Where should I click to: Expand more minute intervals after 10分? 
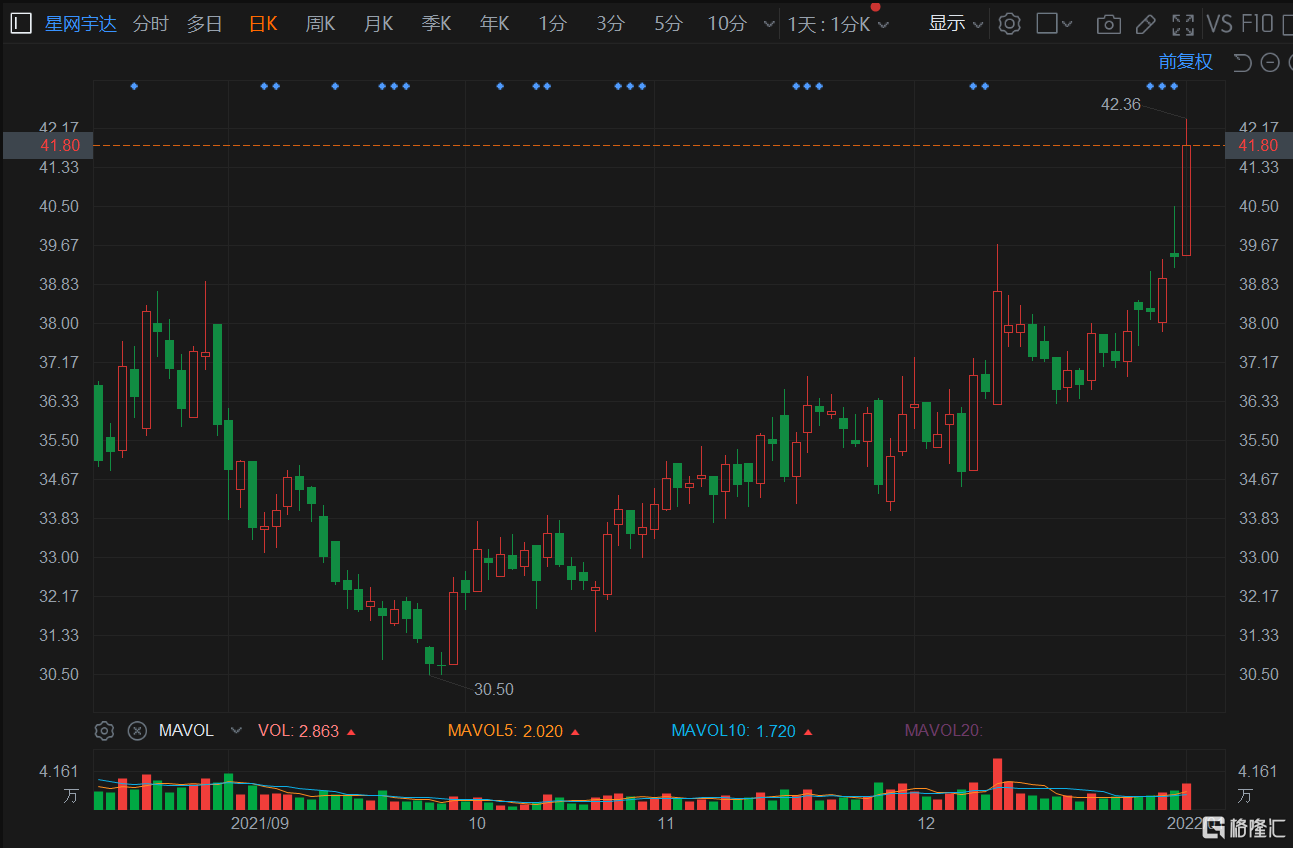click(x=768, y=24)
